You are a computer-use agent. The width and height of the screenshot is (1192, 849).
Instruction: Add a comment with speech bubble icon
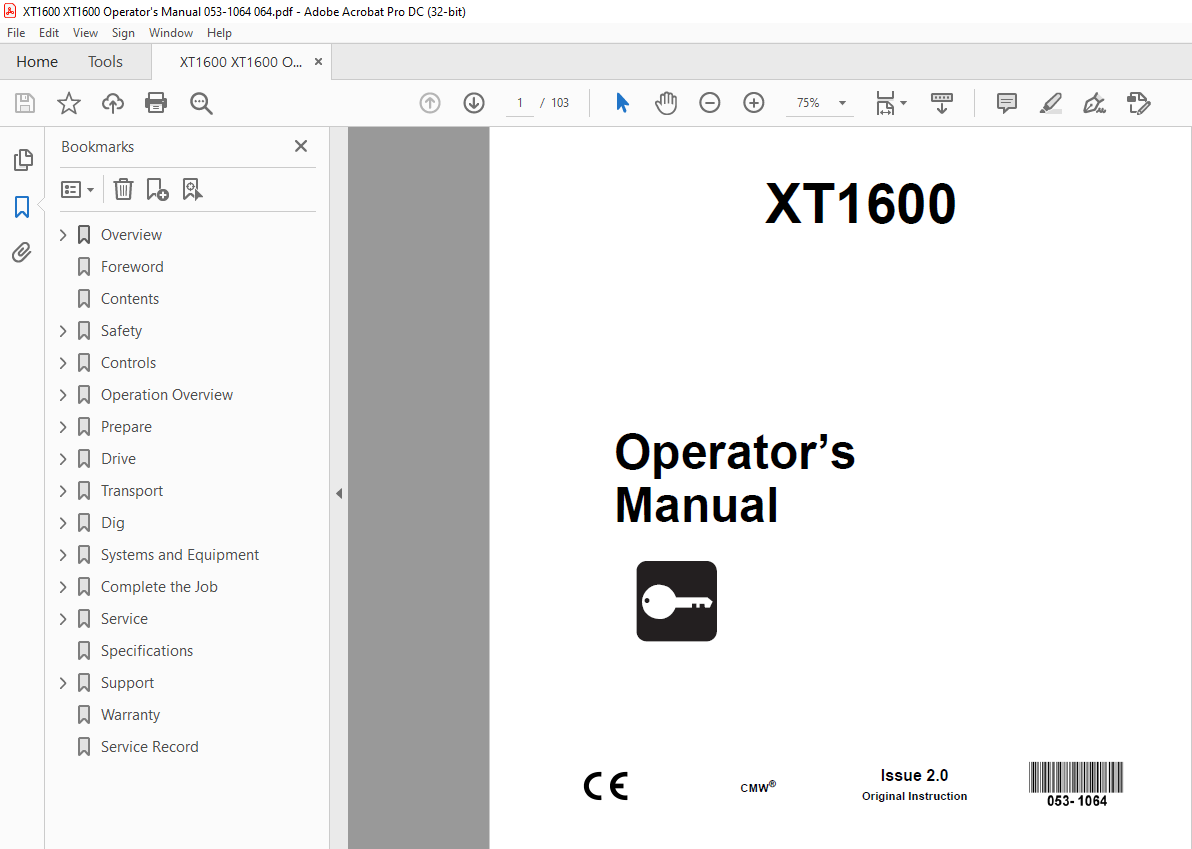pos(1007,103)
